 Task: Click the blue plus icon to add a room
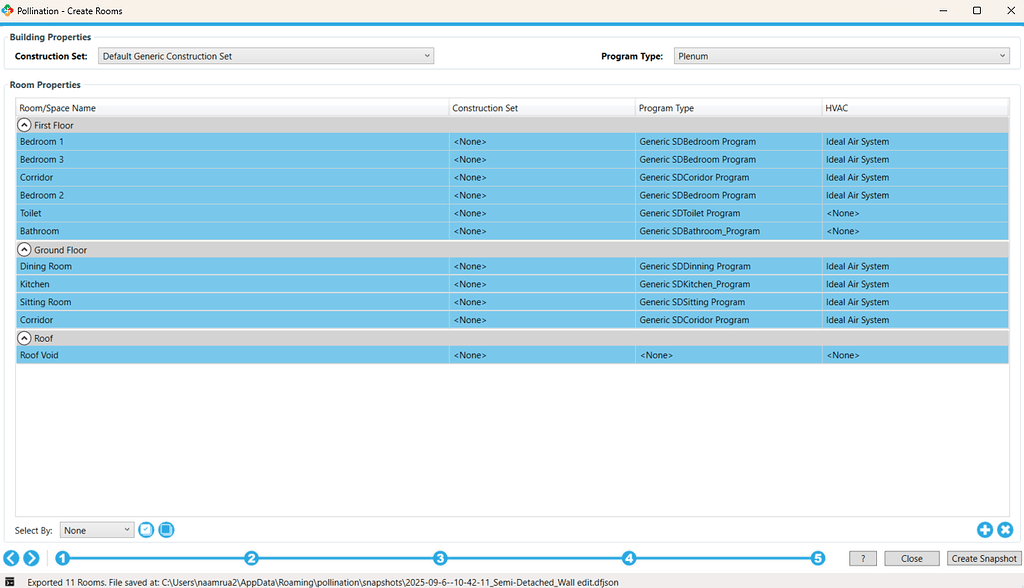[x=985, y=529]
